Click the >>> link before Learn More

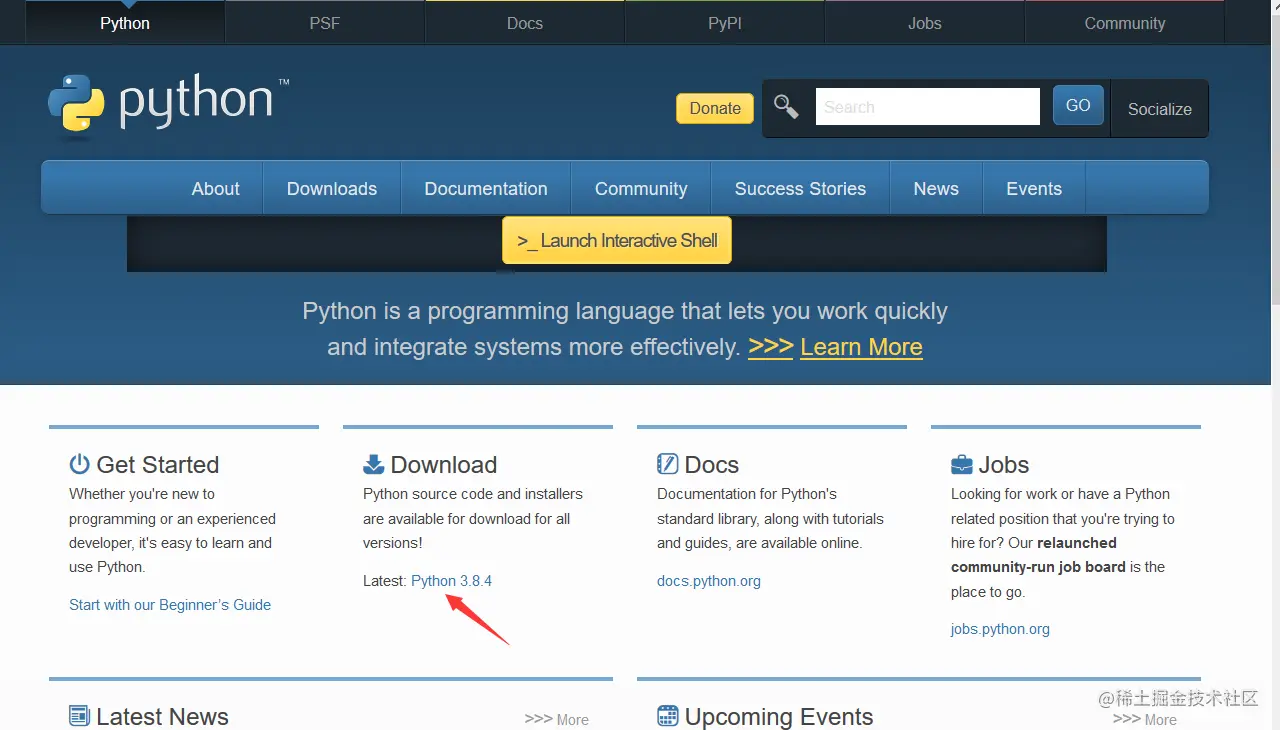tap(770, 347)
